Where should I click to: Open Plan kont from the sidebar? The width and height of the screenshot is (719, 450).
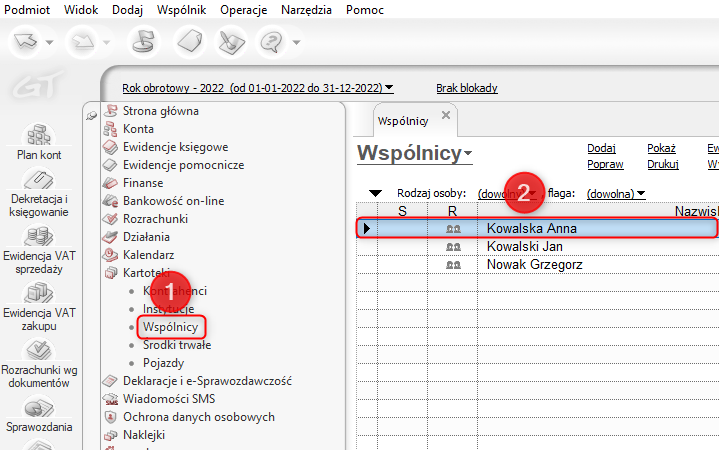tap(39, 142)
